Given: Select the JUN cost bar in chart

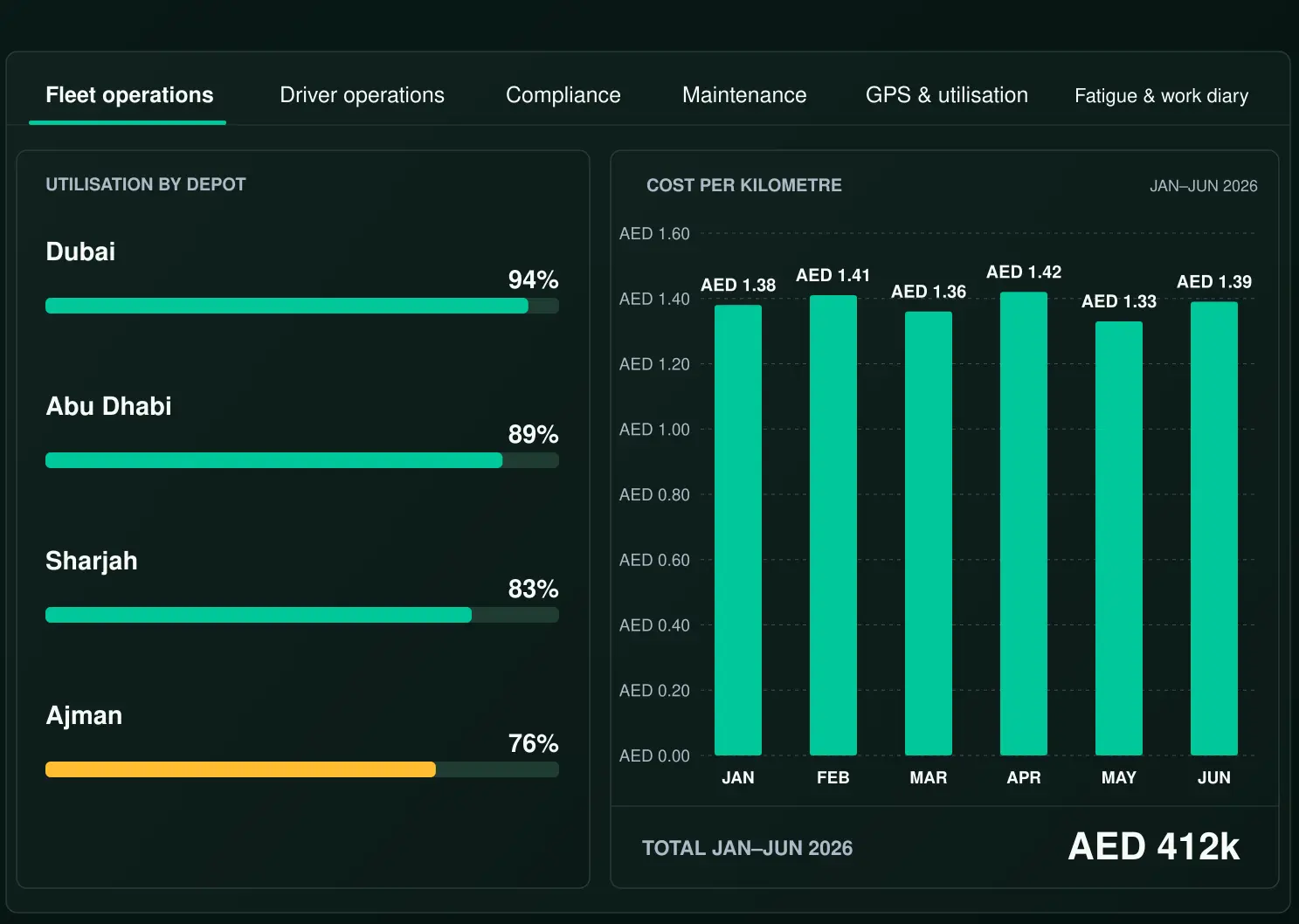Looking at the screenshot, I should pyautogui.click(x=1214, y=528).
